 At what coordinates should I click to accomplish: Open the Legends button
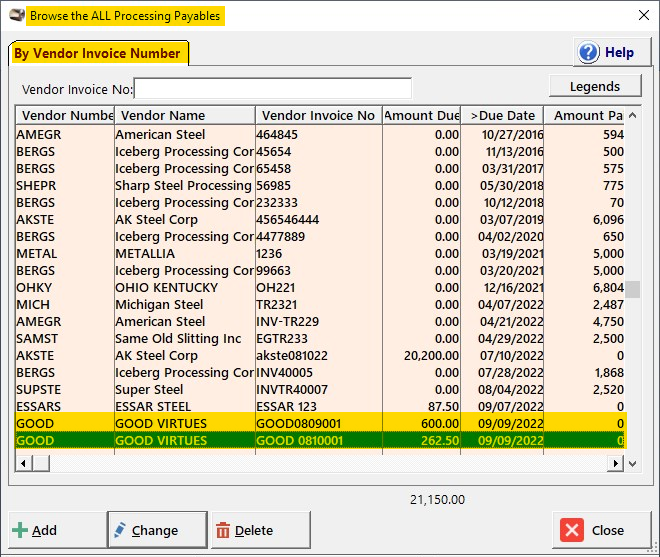tap(595, 86)
